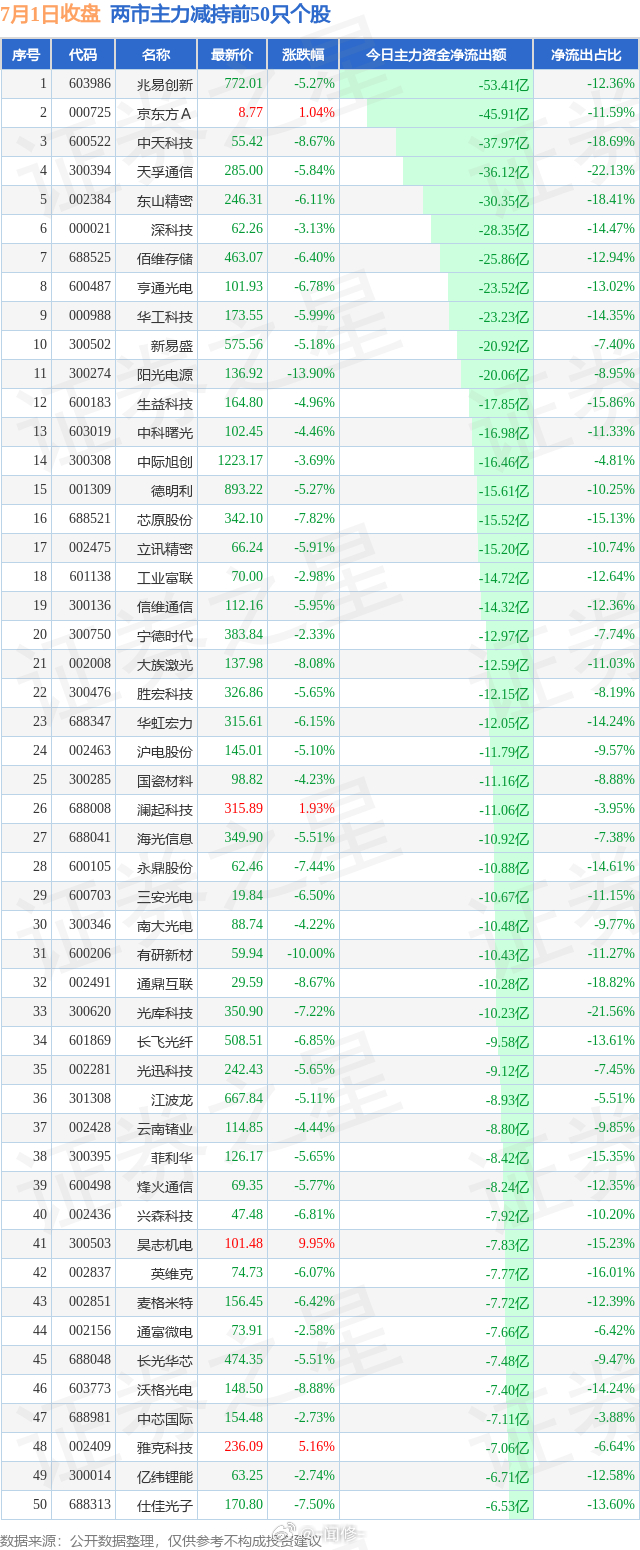640x1550 pixels.
Task: Click 雅克科技 change 5.16%
Action: pyautogui.click(x=316, y=1447)
